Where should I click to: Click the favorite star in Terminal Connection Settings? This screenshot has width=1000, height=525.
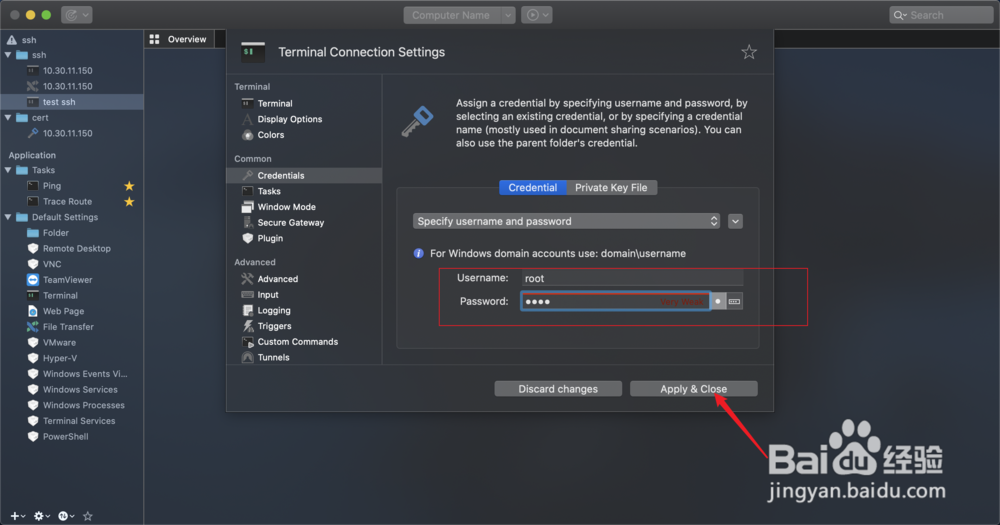(749, 52)
